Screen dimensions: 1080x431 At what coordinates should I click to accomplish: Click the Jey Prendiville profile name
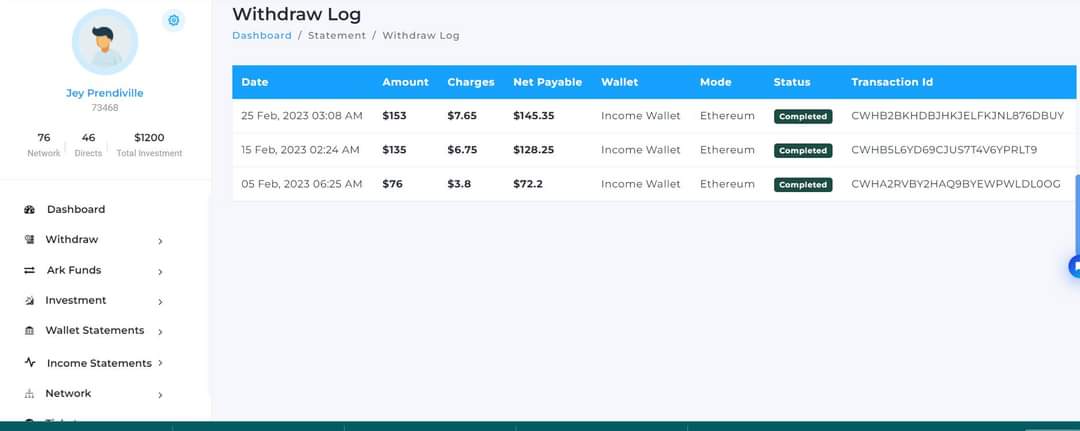click(x=105, y=93)
